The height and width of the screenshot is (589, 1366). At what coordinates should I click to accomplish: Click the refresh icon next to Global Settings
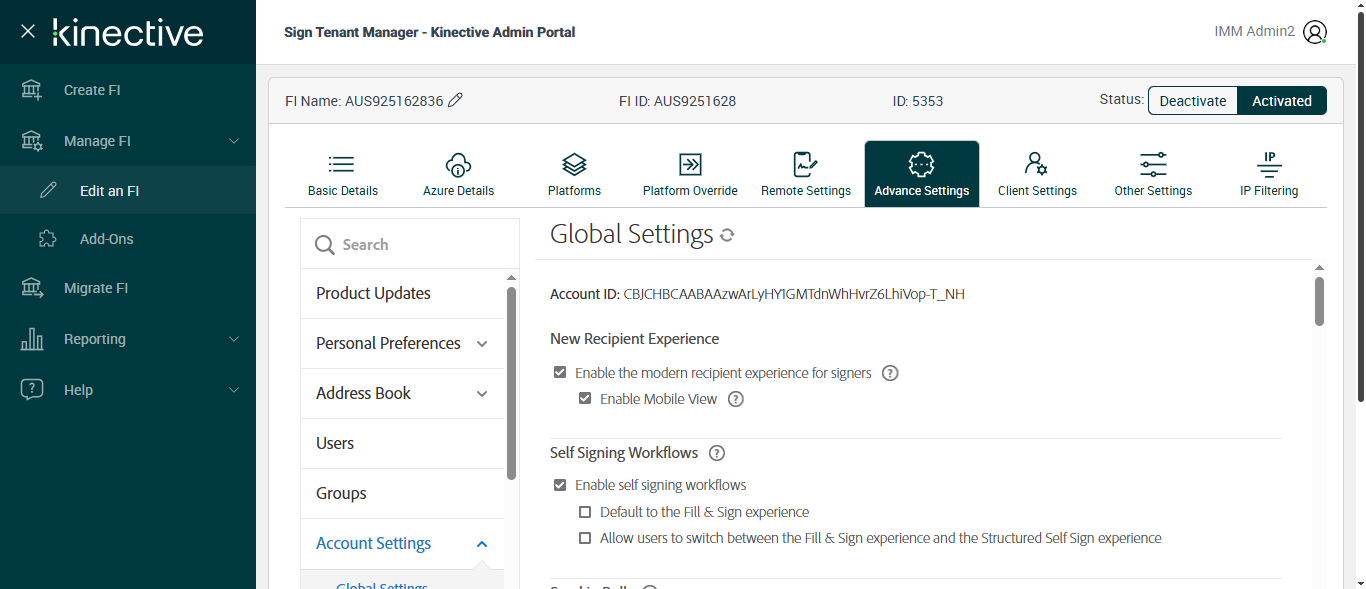tap(727, 235)
